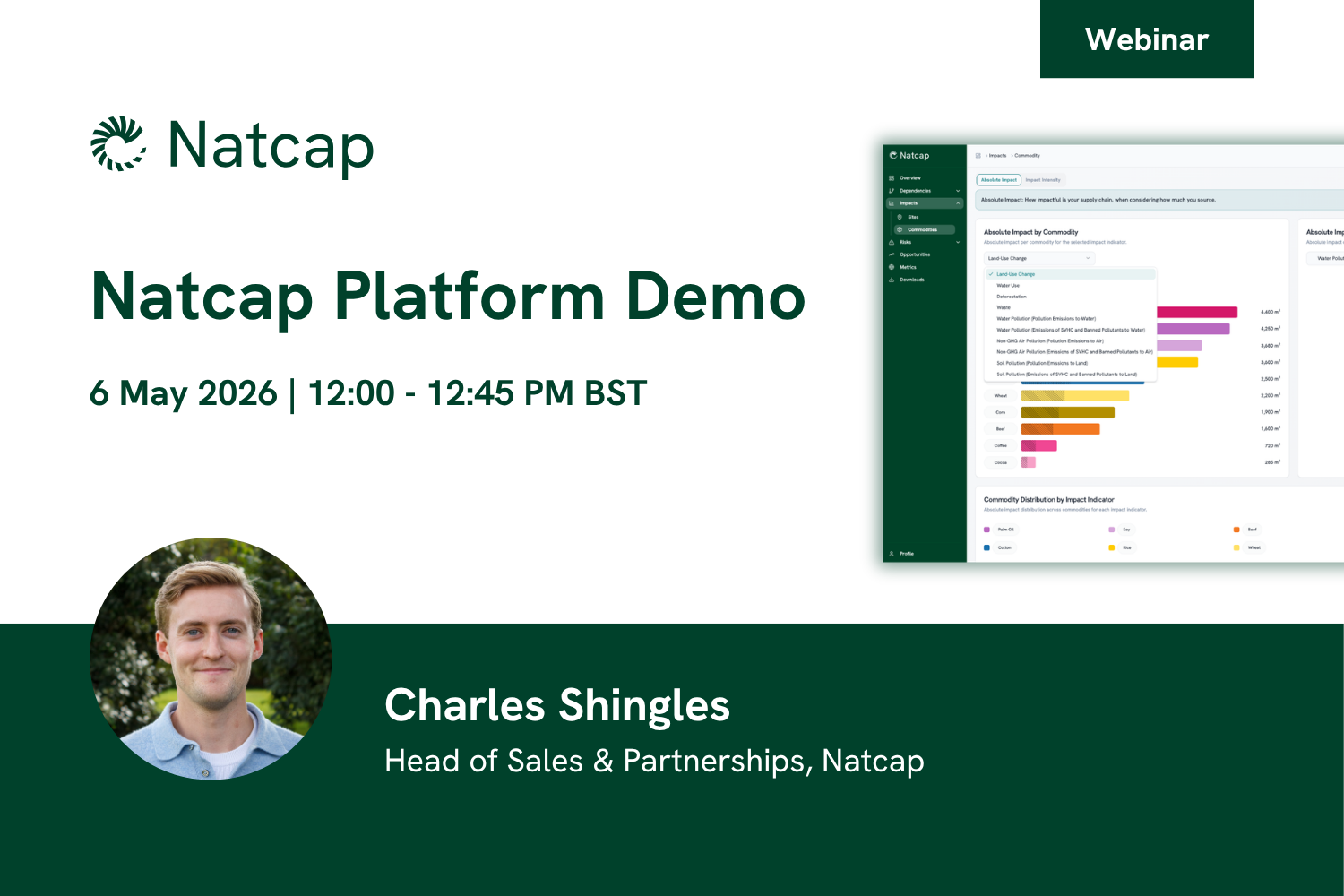
Task: Click the Commodities icon in the sidebar
Action: coord(900,229)
